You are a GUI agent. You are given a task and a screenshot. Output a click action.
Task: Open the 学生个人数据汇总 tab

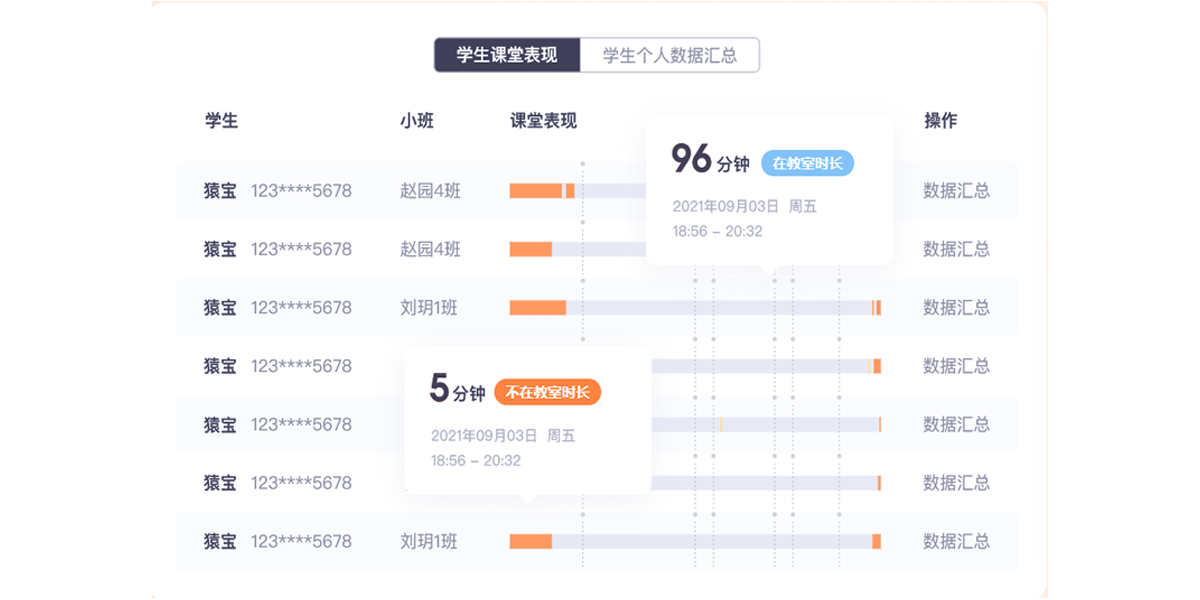[669, 55]
